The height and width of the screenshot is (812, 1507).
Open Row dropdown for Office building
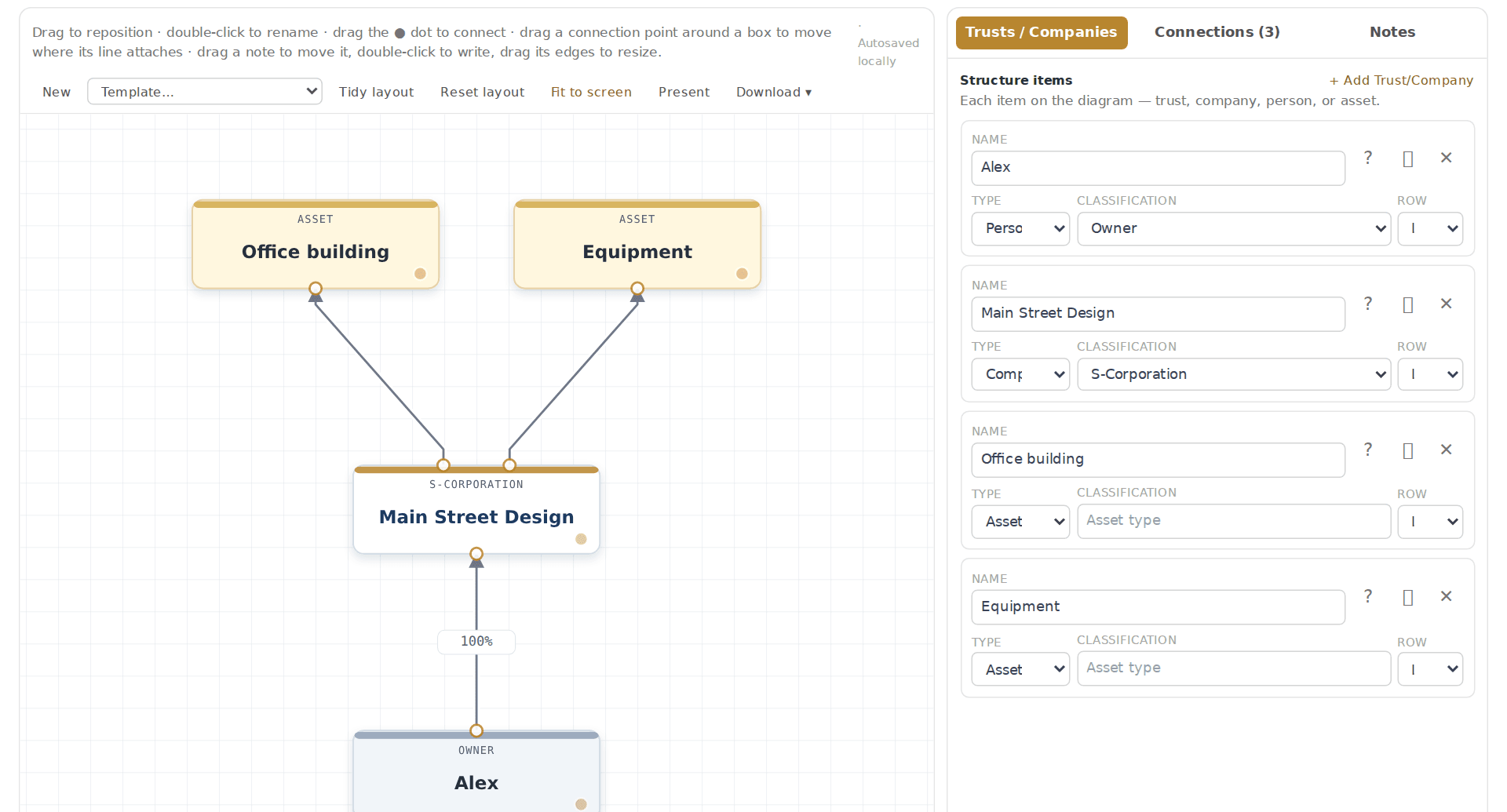coord(1430,522)
